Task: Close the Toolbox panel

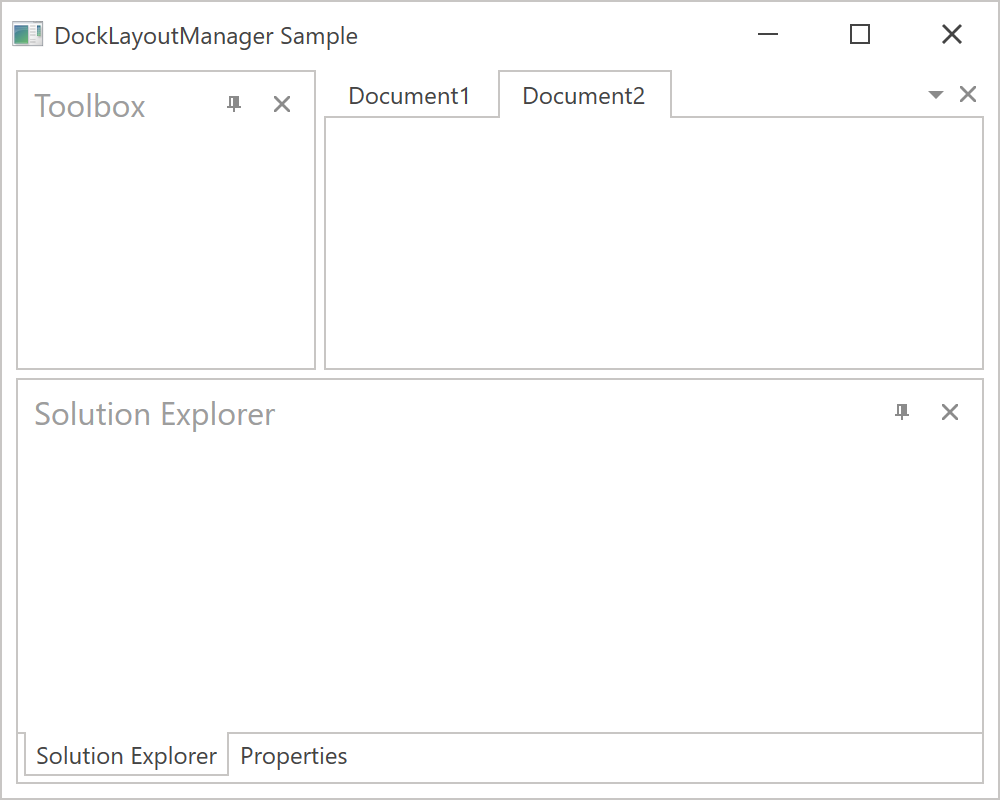Action: point(282,104)
